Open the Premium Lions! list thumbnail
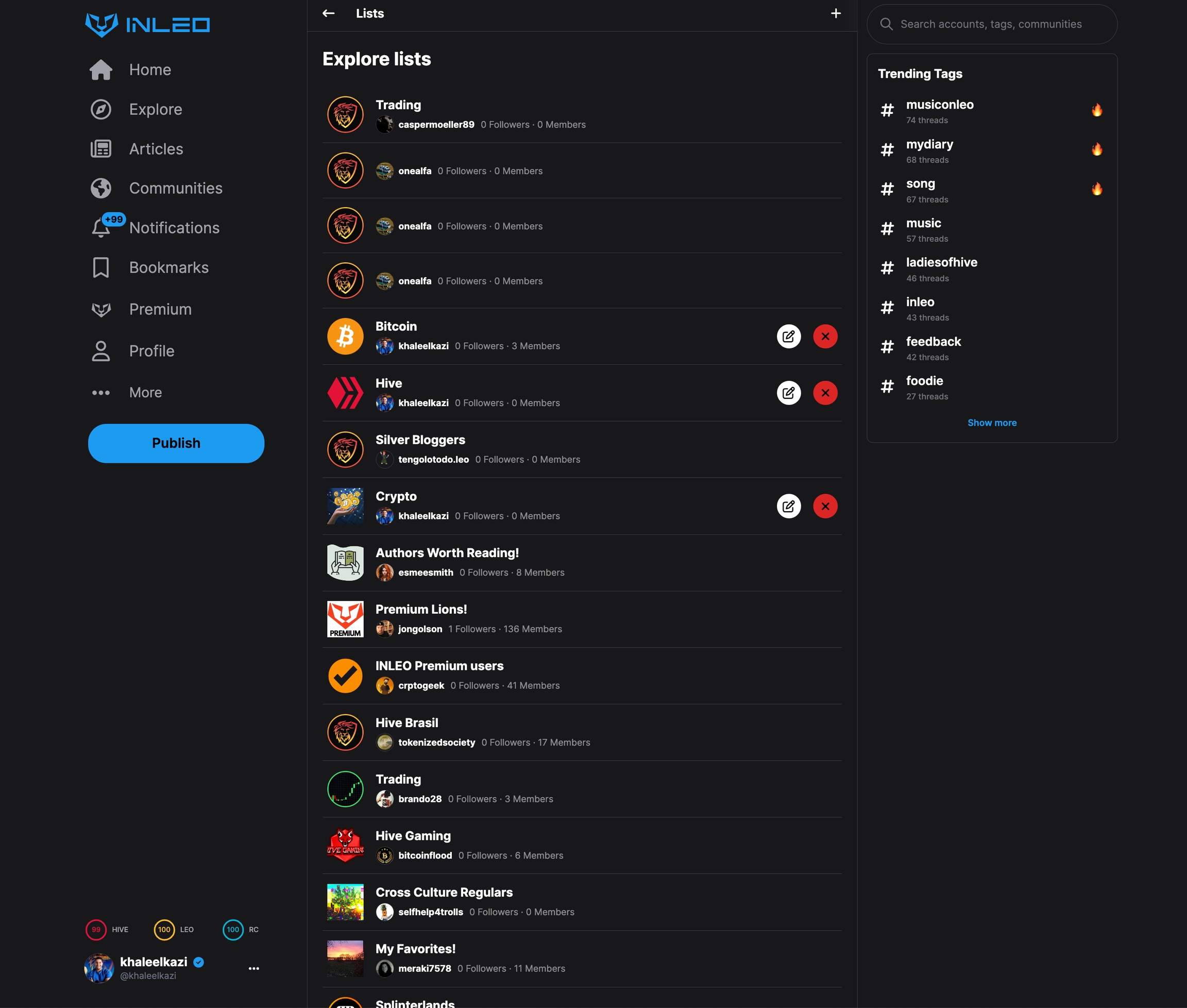This screenshot has height=1008, width=1187. (345, 619)
